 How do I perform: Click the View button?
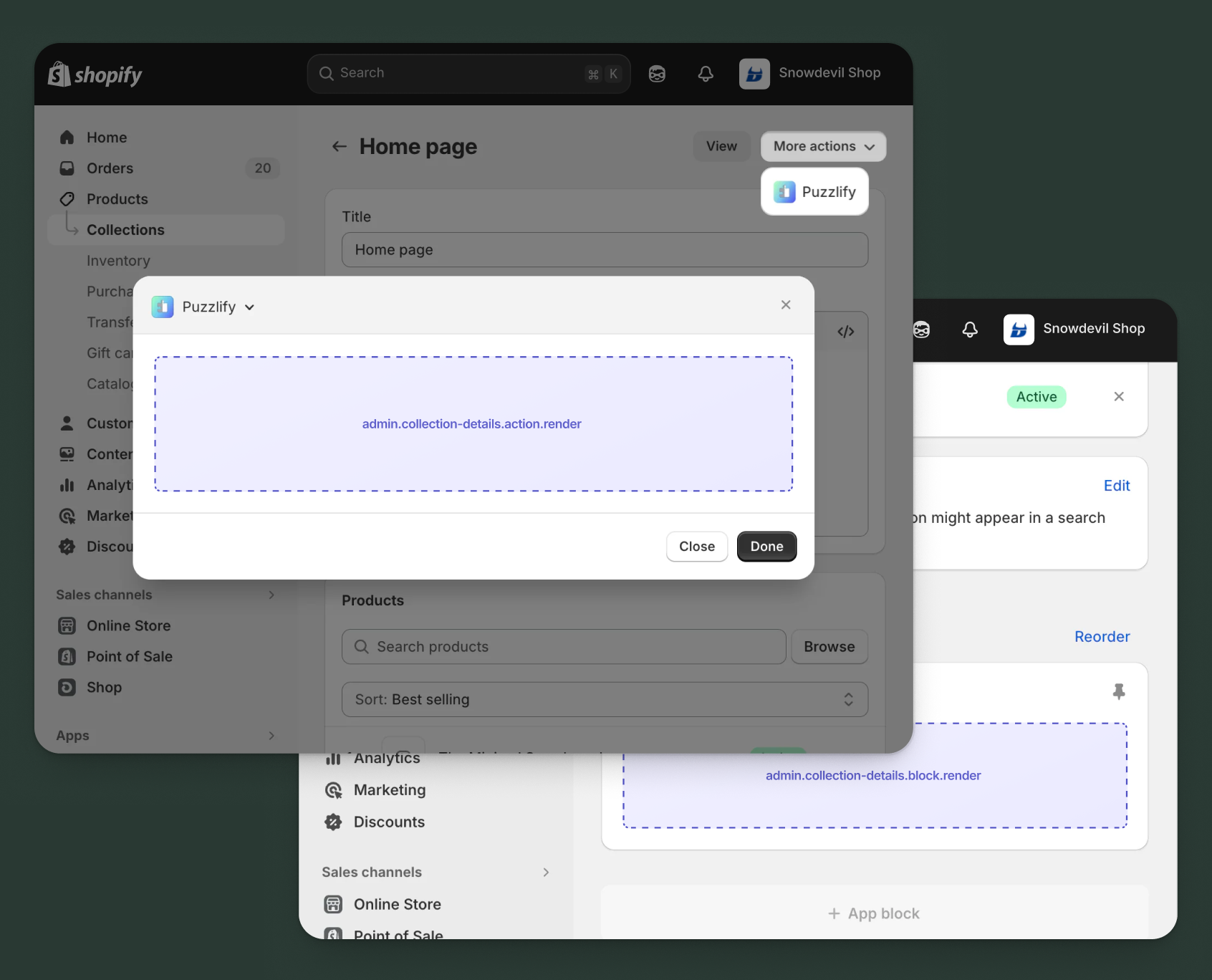(x=721, y=146)
